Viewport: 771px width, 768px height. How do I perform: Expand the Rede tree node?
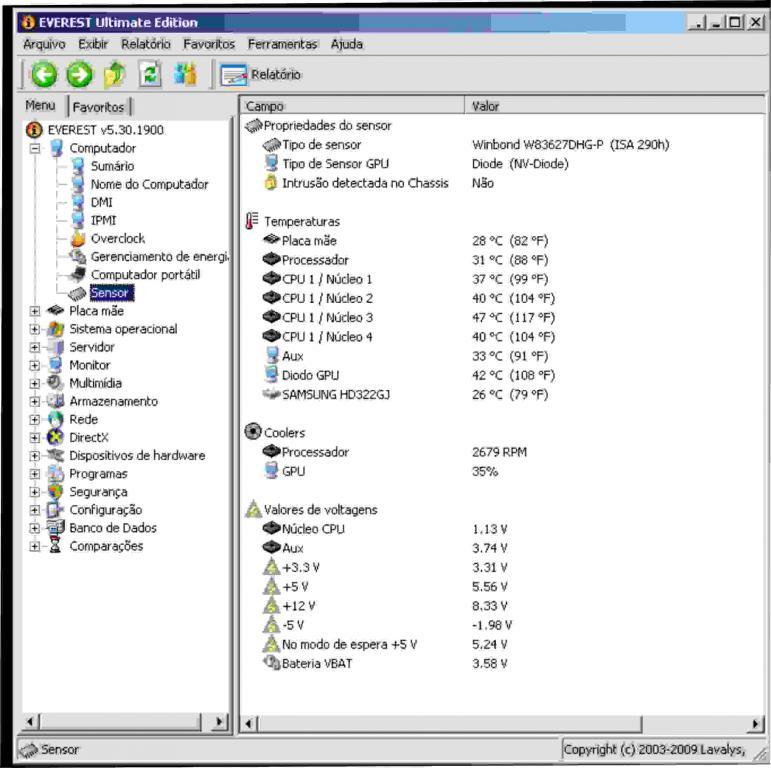coord(34,419)
